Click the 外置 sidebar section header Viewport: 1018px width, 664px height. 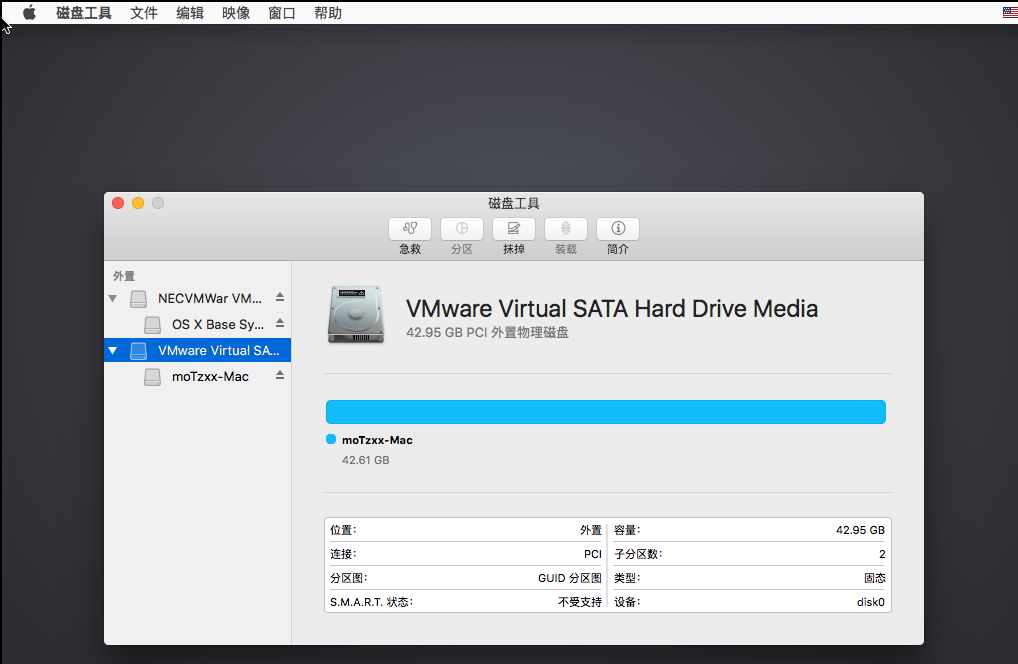coord(124,276)
